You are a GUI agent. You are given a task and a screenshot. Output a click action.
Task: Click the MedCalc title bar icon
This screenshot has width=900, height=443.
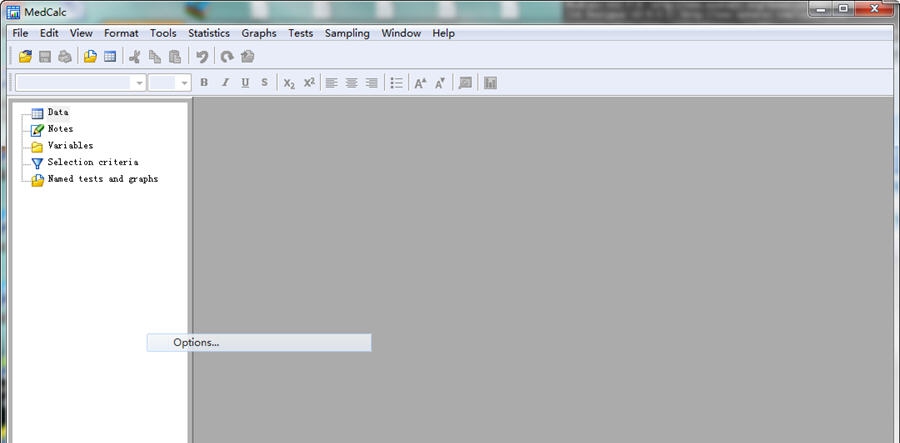pyautogui.click(x=13, y=11)
